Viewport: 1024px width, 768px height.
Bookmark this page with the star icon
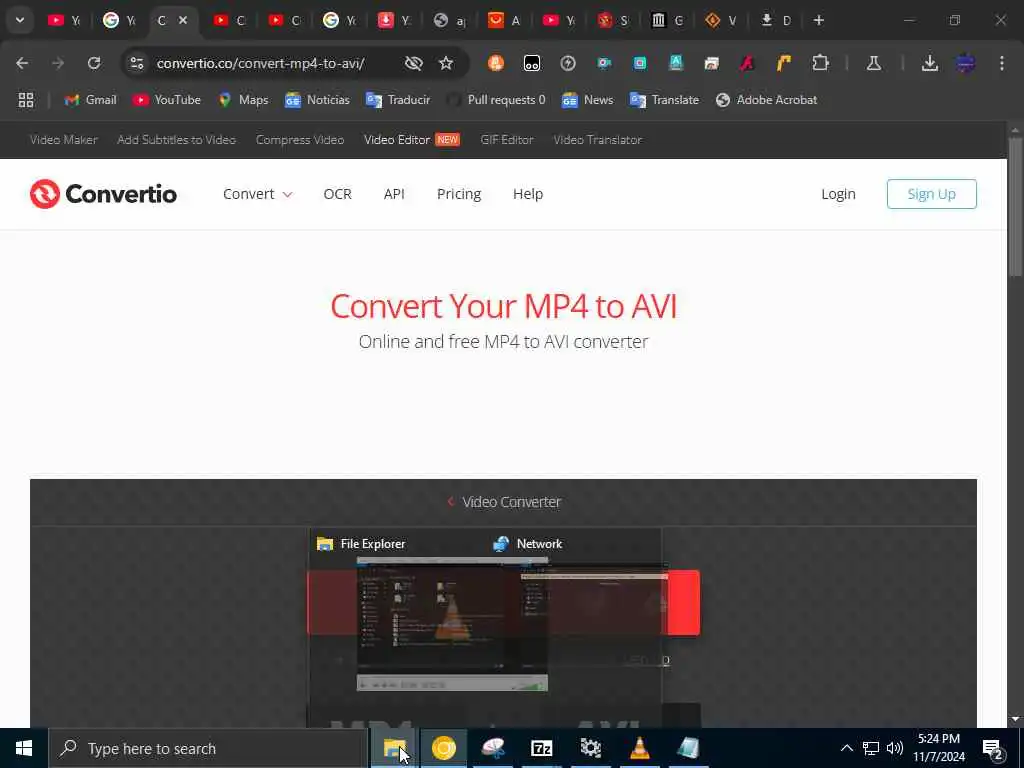(x=446, y=63)
